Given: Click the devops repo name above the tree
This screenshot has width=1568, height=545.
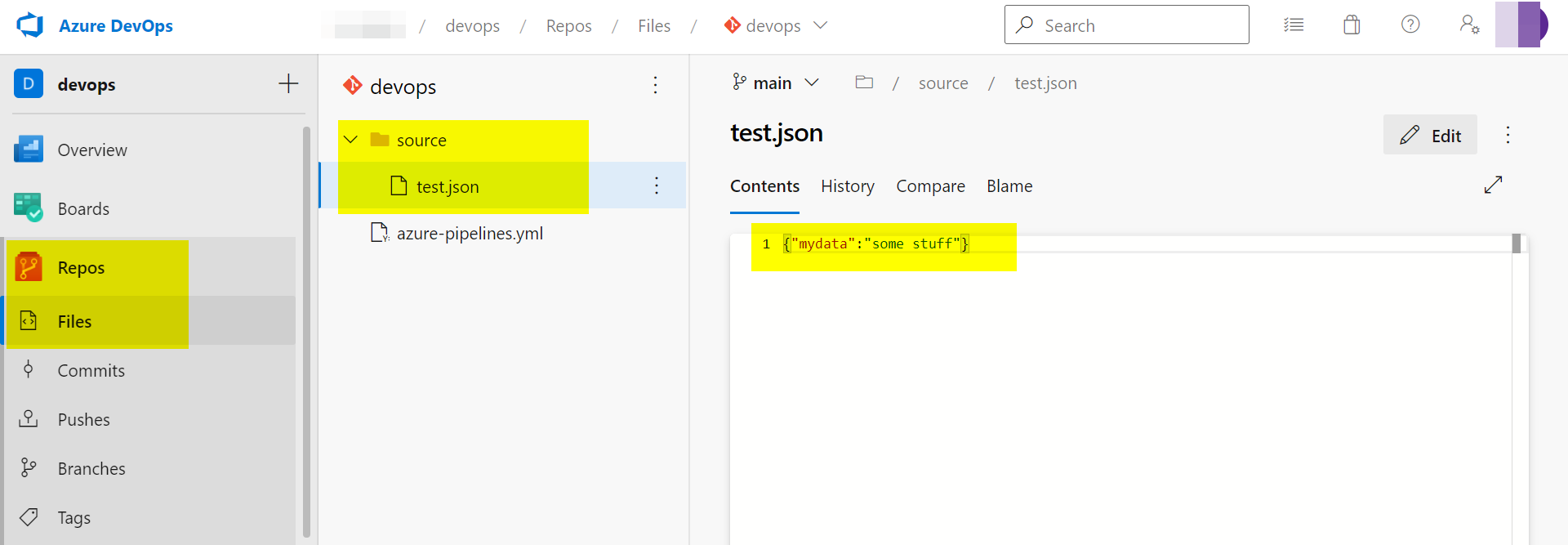Looking at the screenshot, I should pyautogui.click(x=403, y=87).
